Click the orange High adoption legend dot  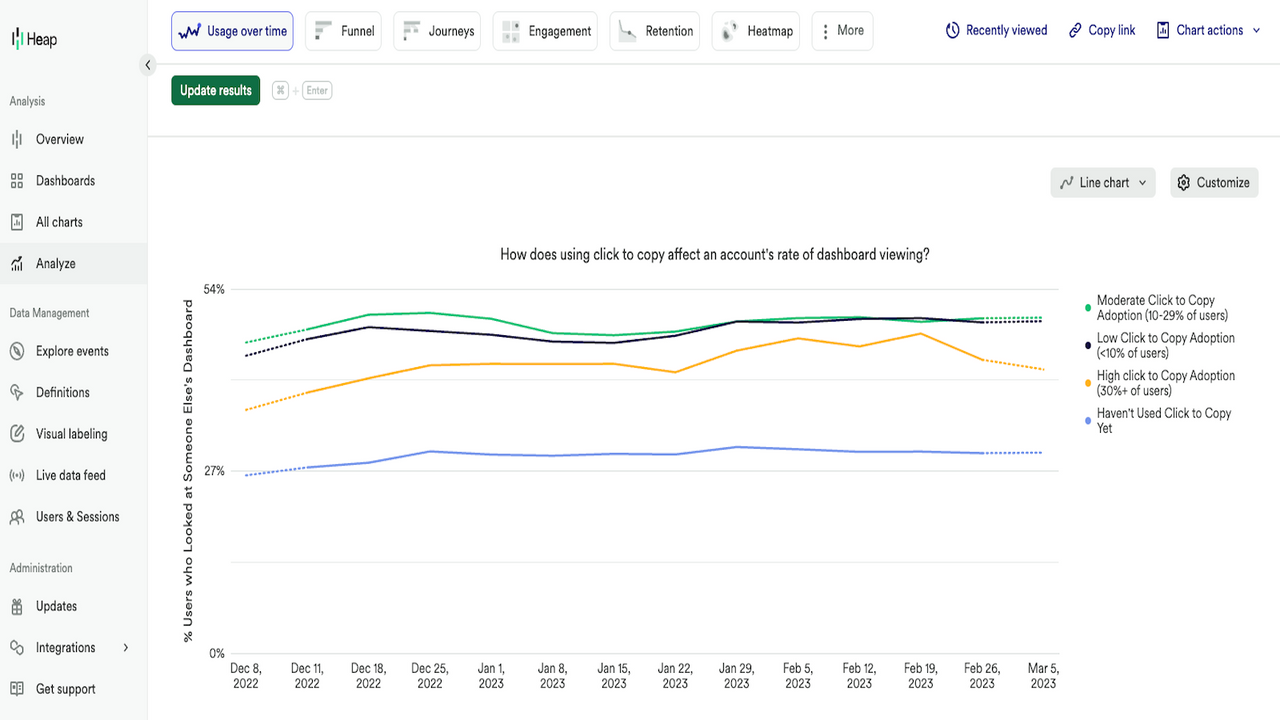tap(1087, 383)
